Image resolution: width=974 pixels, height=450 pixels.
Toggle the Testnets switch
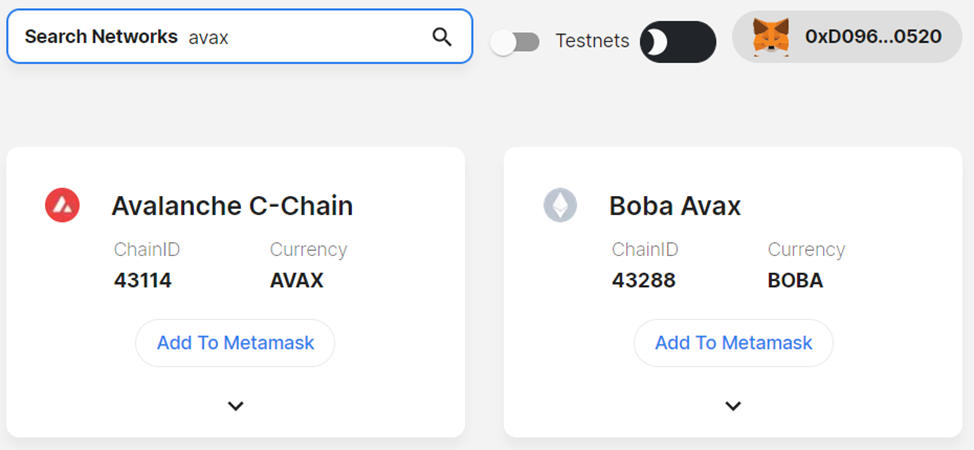tap(516, 42)
